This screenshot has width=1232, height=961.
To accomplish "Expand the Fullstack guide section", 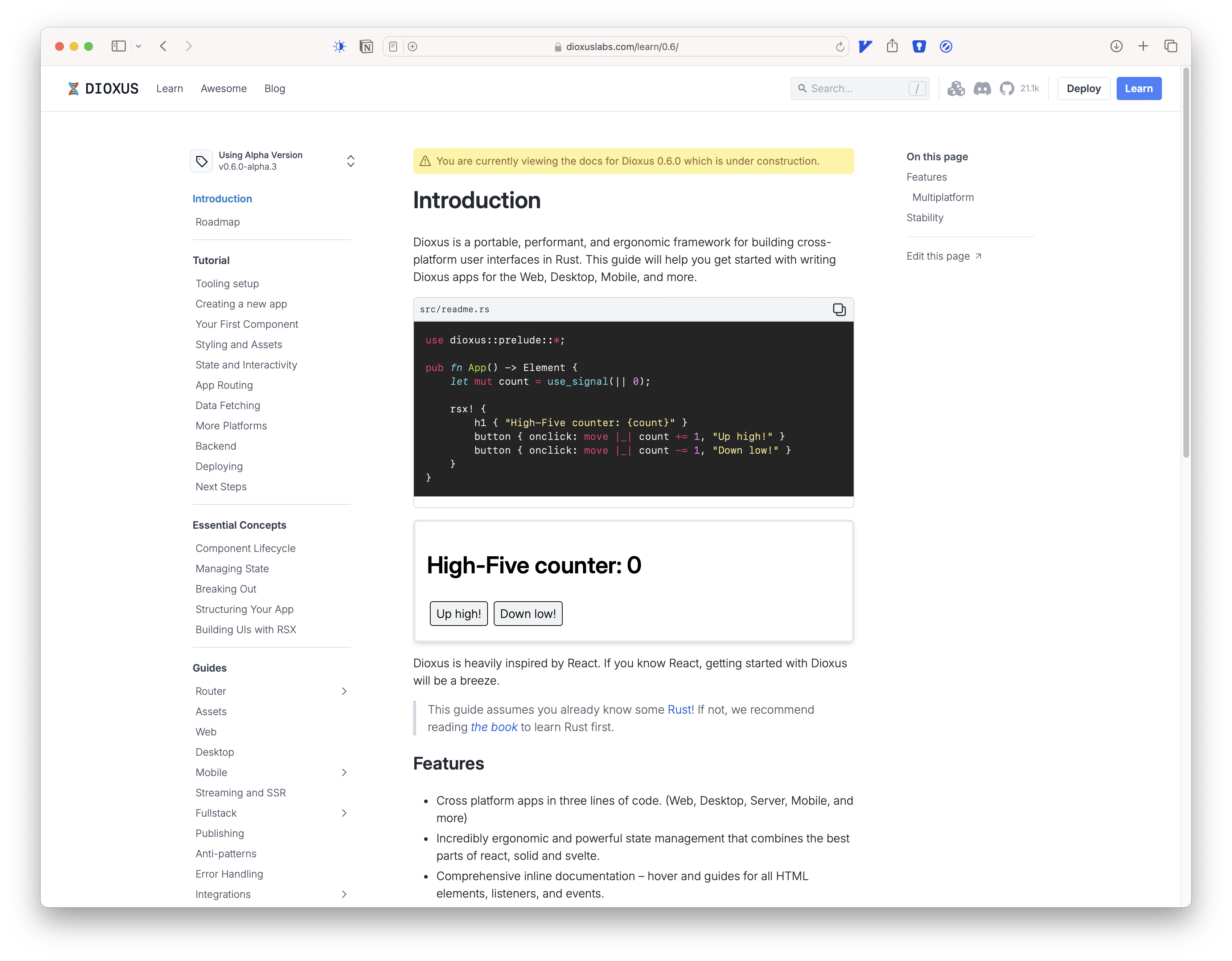I will [344, 813].
